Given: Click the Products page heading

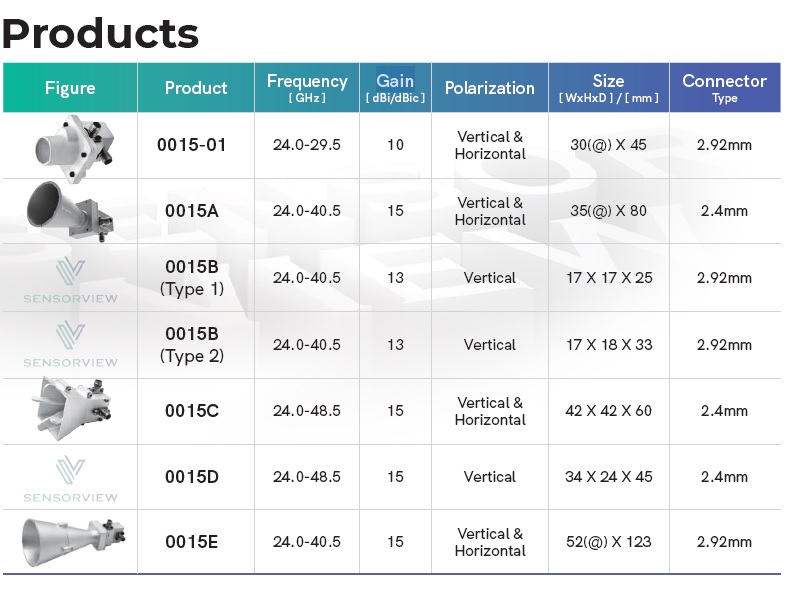Looking at the screenshot, I should click(100, 33).
